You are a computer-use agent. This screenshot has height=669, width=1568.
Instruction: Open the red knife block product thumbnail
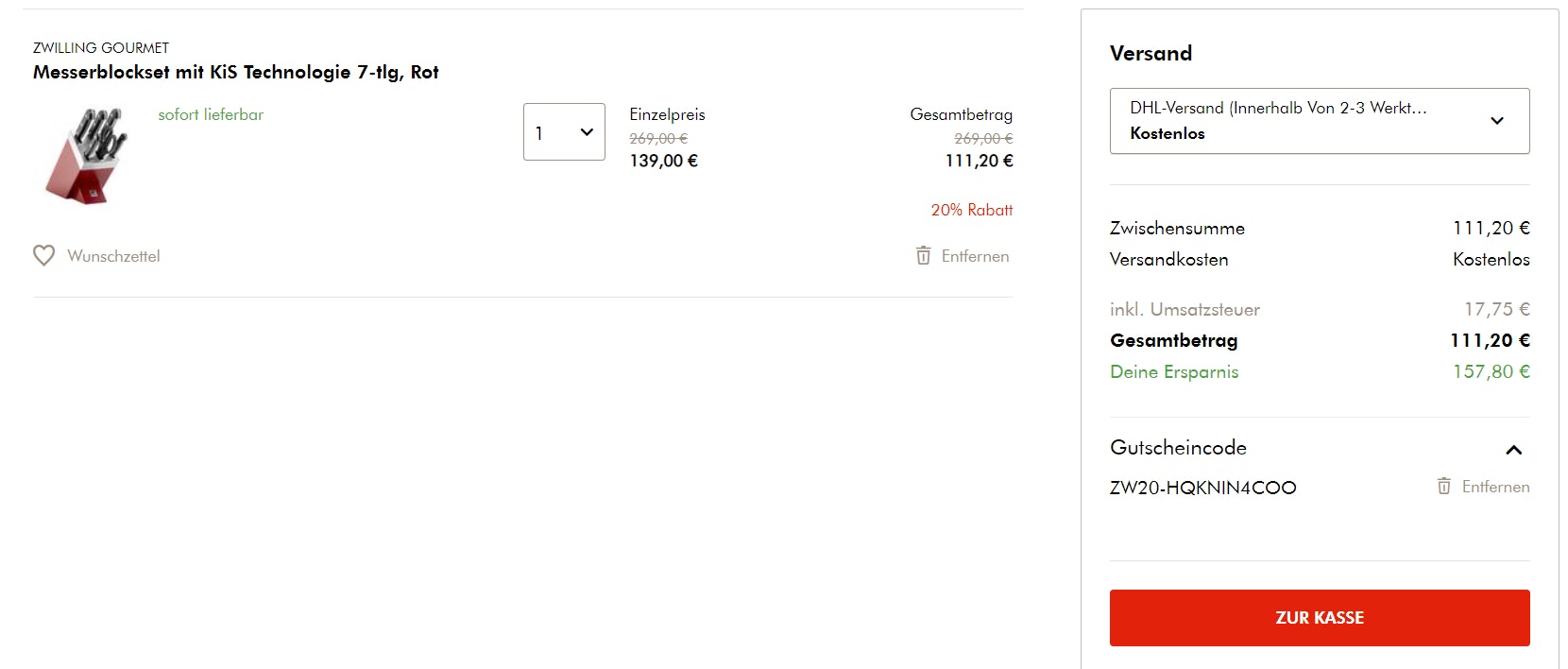click(x=86, y=156)
